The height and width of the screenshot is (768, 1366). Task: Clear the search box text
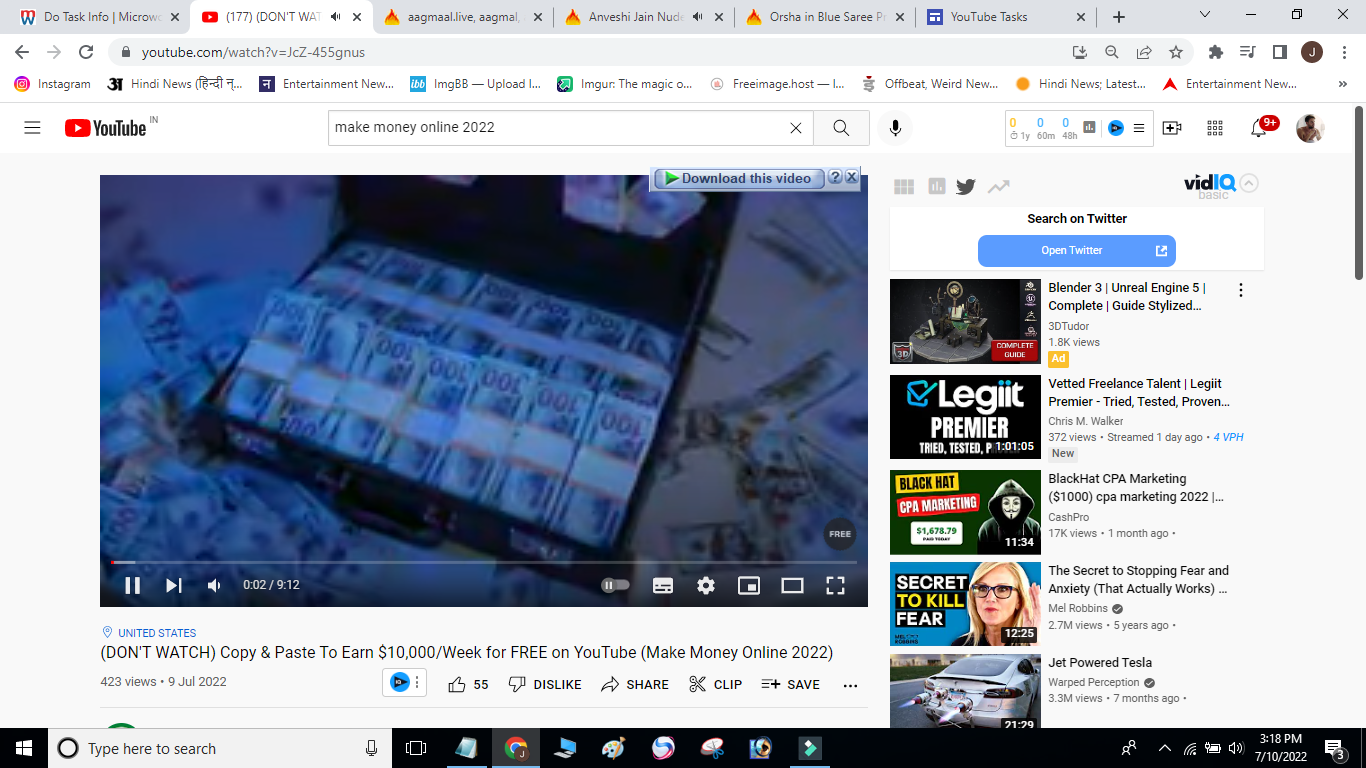coord(796,128)
